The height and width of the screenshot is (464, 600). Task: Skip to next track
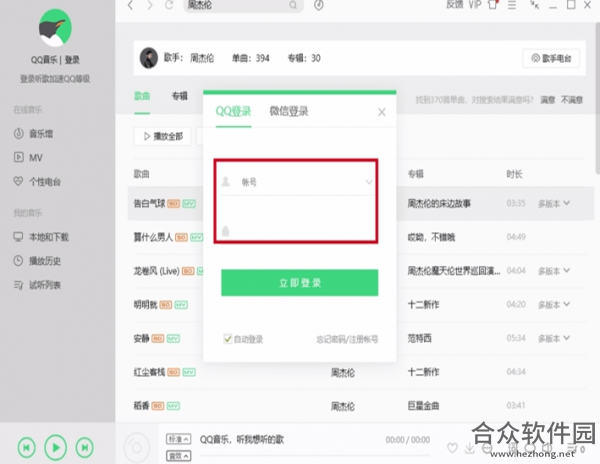(85, 448)
